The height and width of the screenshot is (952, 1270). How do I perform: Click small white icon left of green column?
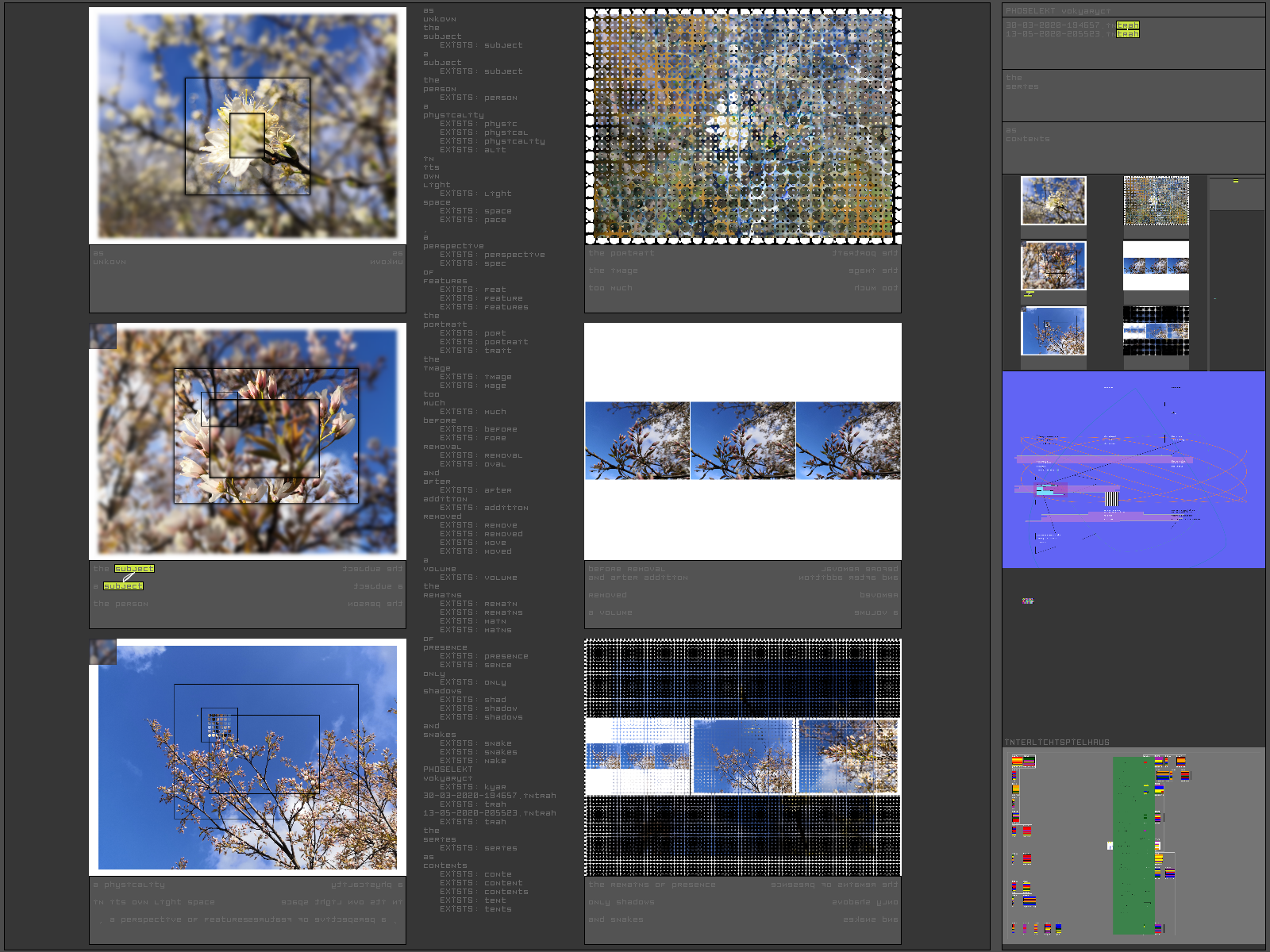pyautogui.click(x=1110, y=846)
